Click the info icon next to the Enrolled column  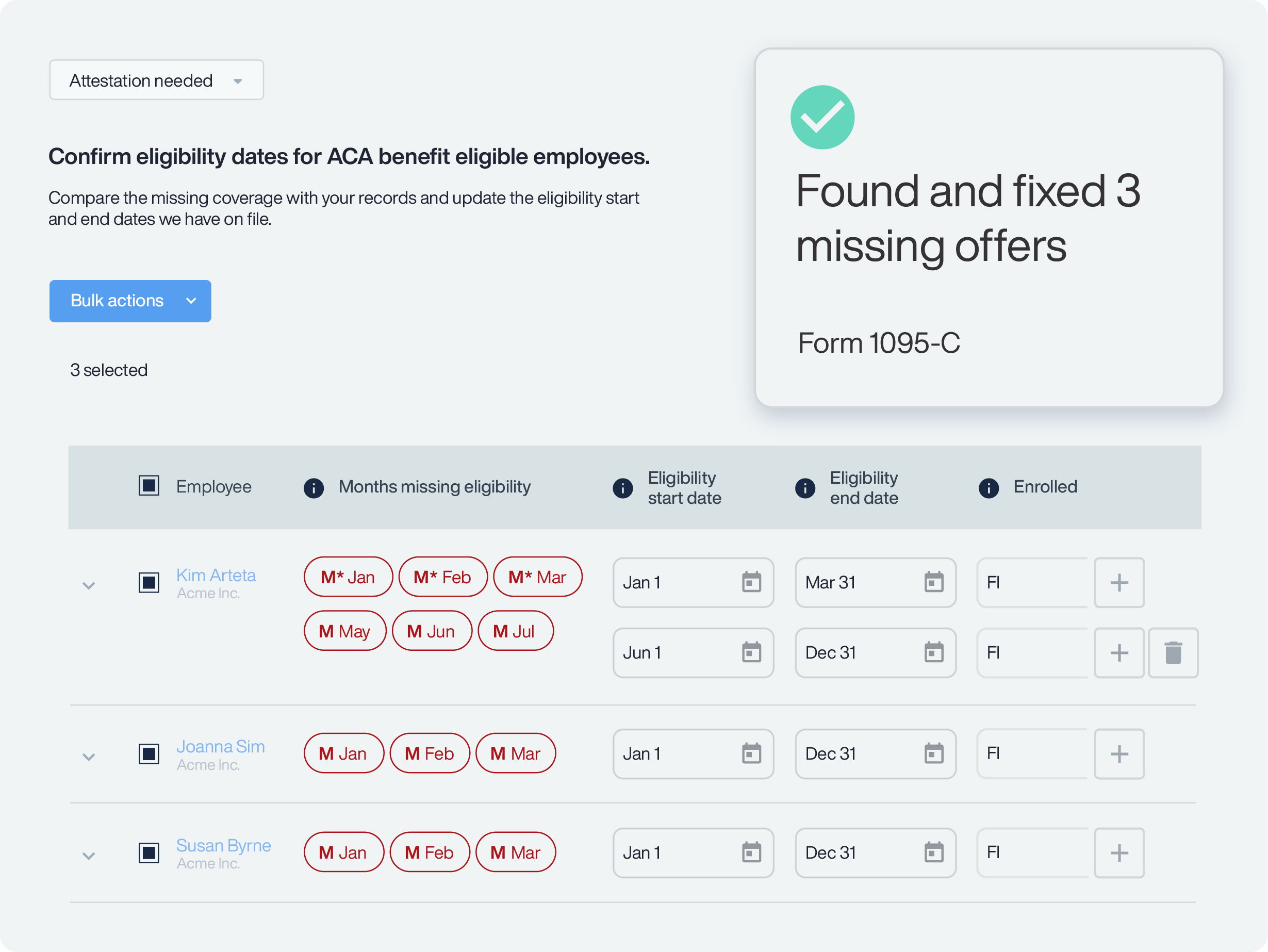[989, 488]
